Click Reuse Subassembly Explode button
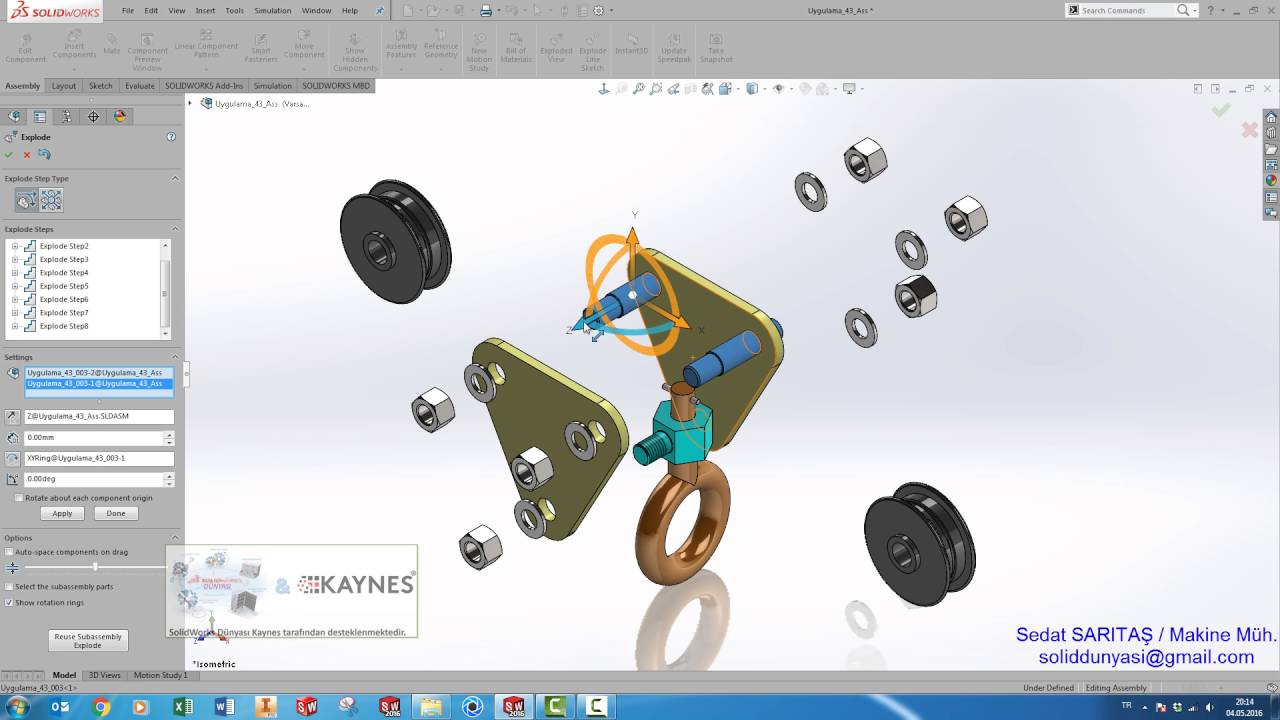Image resolution: width=1280 pixels, height=720 pixels. point(88,641)
